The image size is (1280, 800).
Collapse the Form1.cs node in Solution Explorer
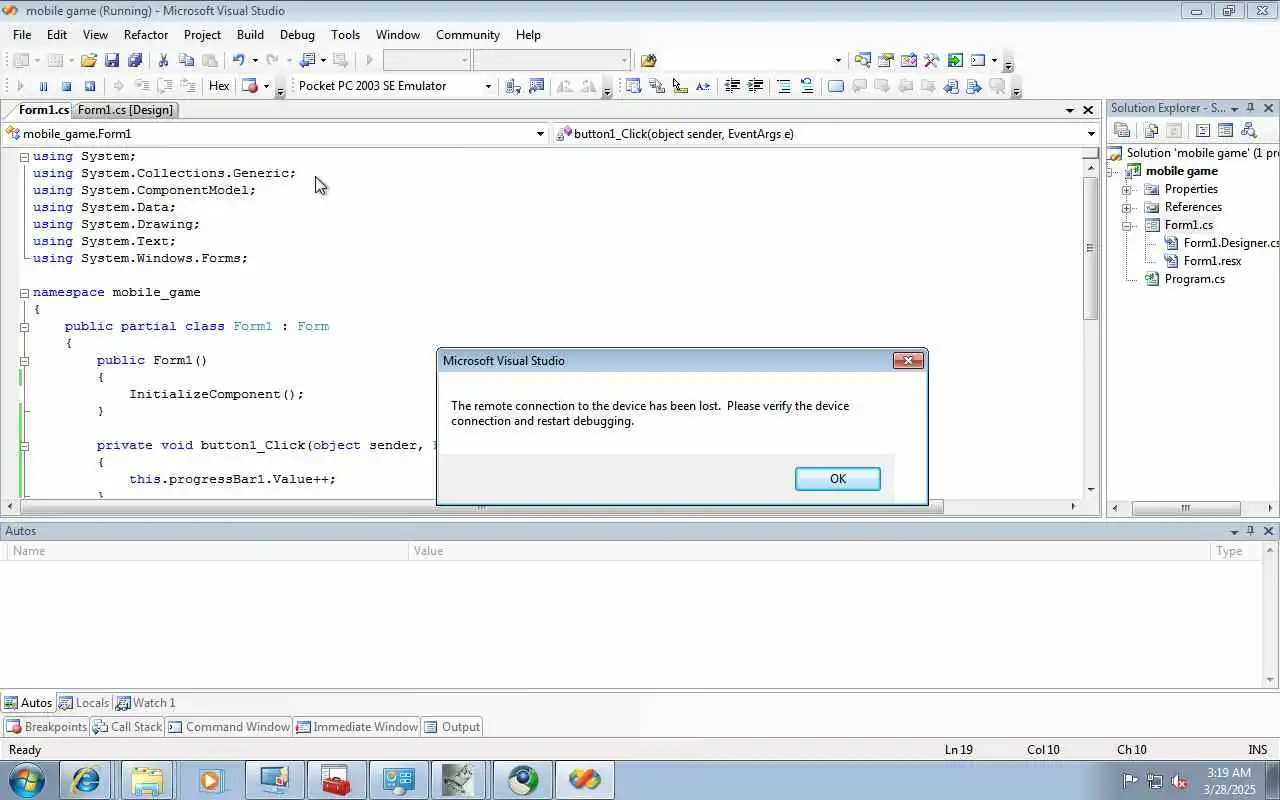[x=1127, y=225]
